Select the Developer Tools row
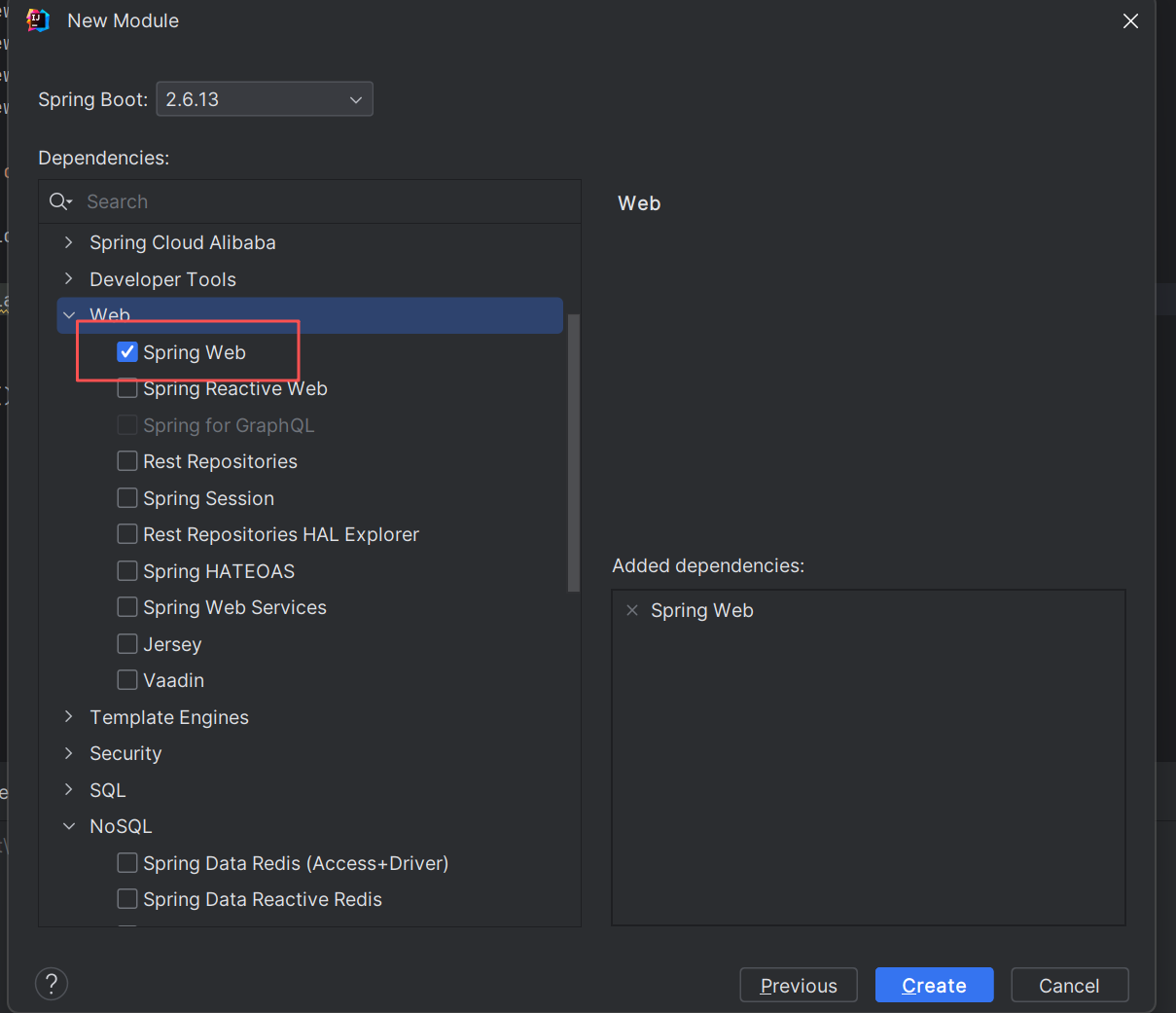The width and height of the screenshot is (1176, 1013). [310, 279]
